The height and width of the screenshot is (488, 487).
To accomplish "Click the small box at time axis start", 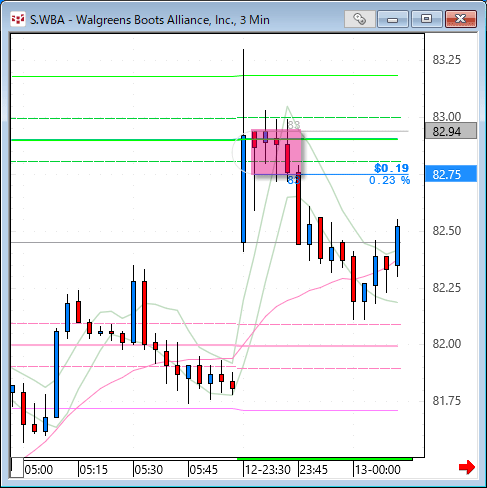I will 17,468.
